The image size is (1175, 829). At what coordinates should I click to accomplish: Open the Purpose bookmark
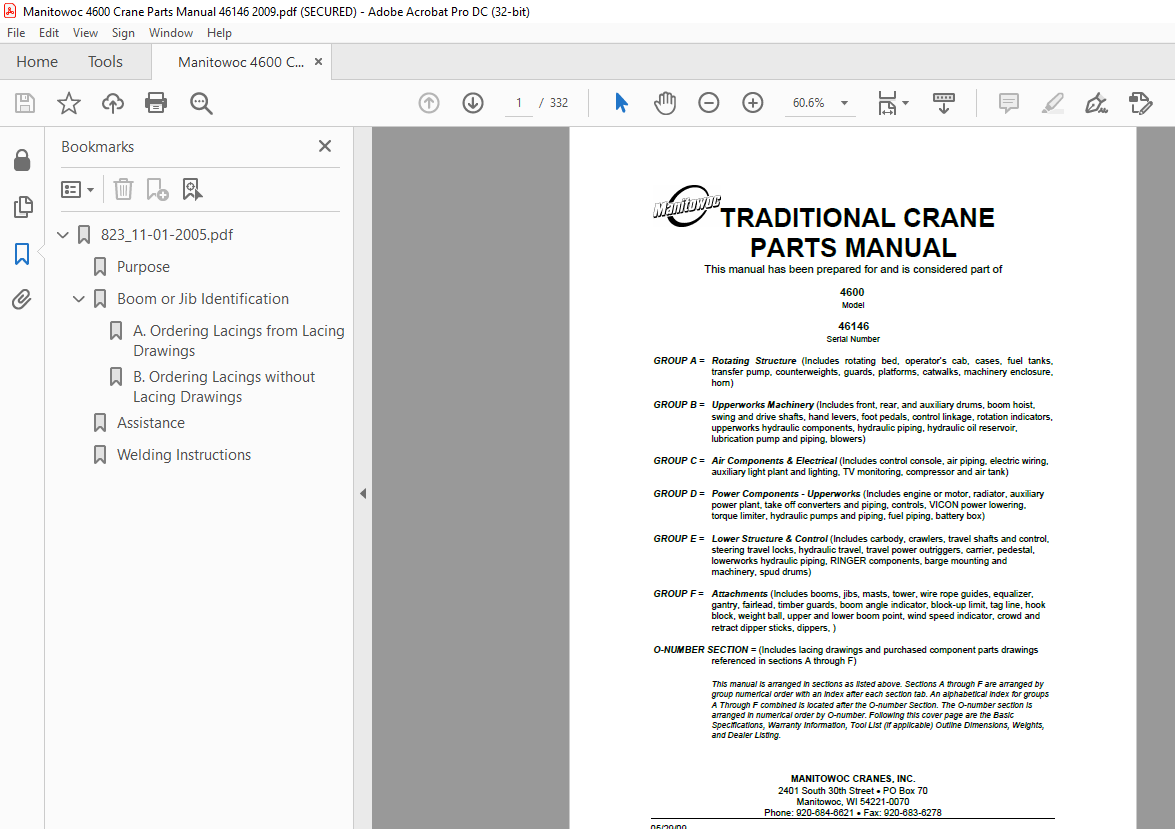143,267
